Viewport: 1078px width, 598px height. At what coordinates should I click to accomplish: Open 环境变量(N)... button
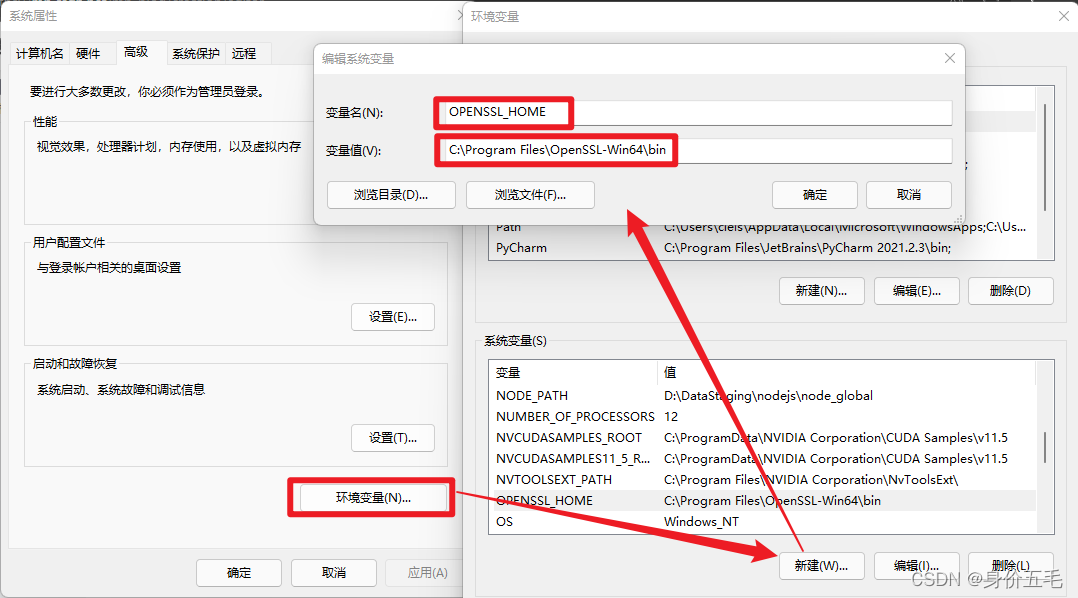(x=373, y=497)
